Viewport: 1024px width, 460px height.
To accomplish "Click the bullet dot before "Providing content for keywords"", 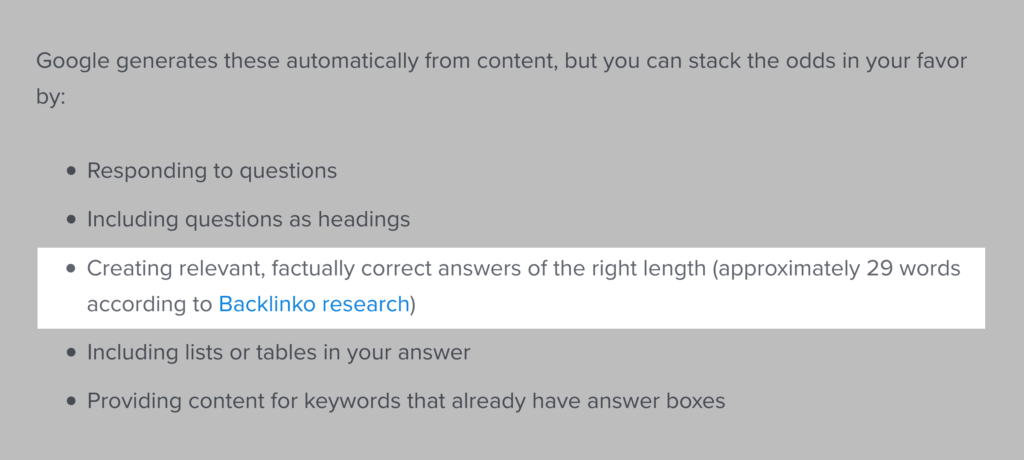I will 71,402.
